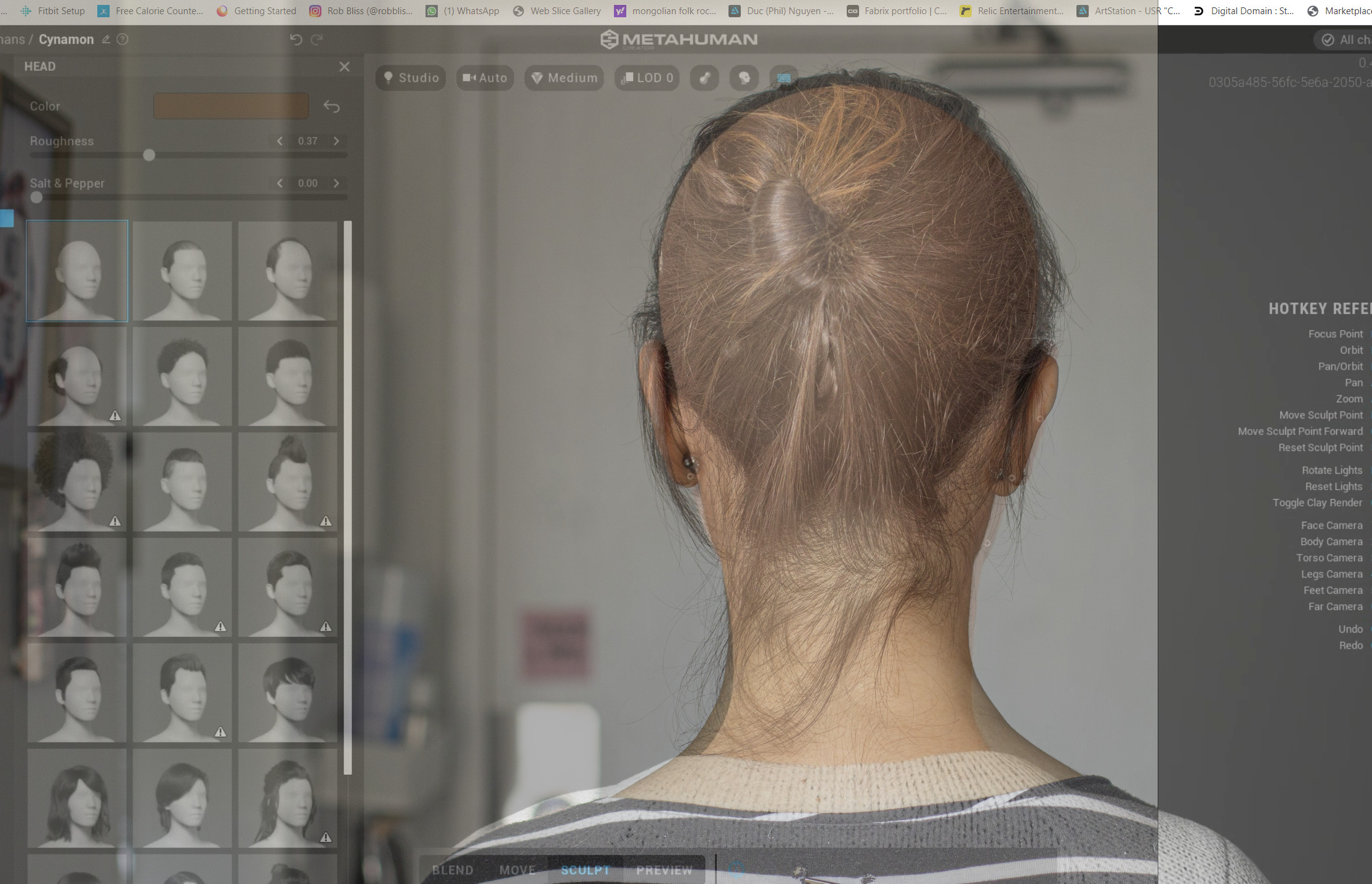Open the WhatsApp bookmark
The width and height of the screenshot is (1372, 884).
(463, 11)
